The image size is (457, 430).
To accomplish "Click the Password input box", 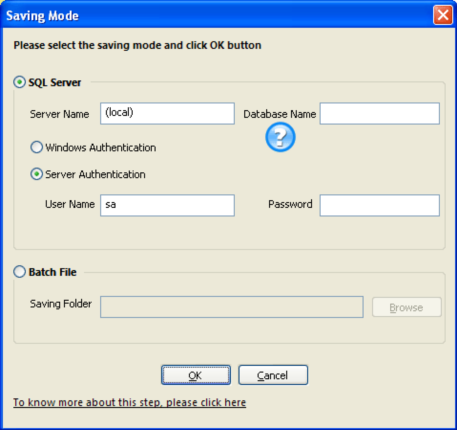I will click(x=380, y=205).
